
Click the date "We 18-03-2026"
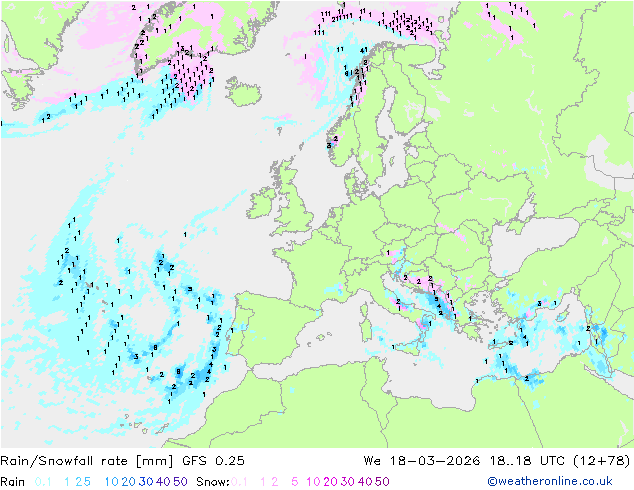pyautogui.click(x=422, y=461)
